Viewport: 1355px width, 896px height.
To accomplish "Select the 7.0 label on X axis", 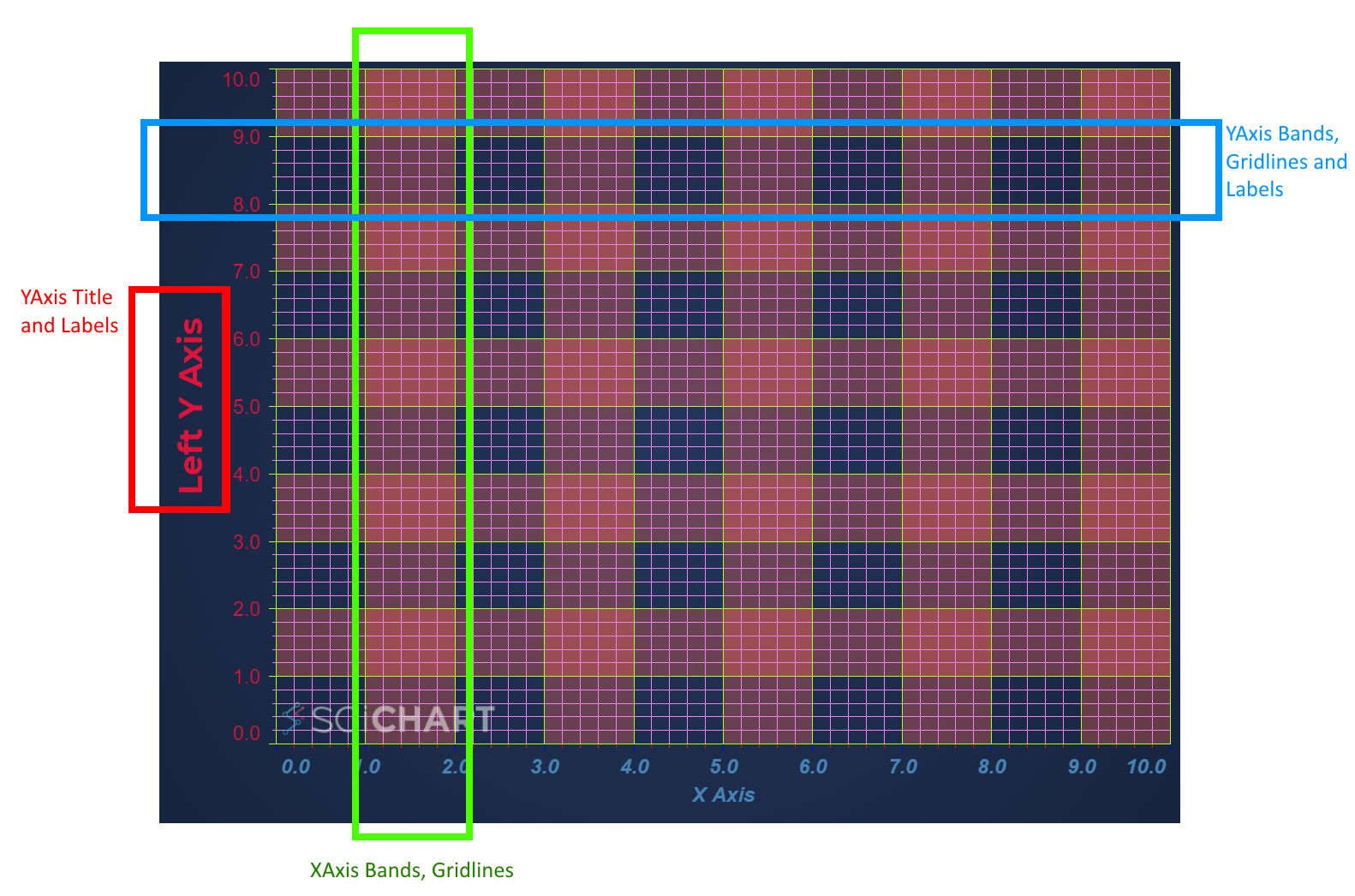I will tap(903, 767).
